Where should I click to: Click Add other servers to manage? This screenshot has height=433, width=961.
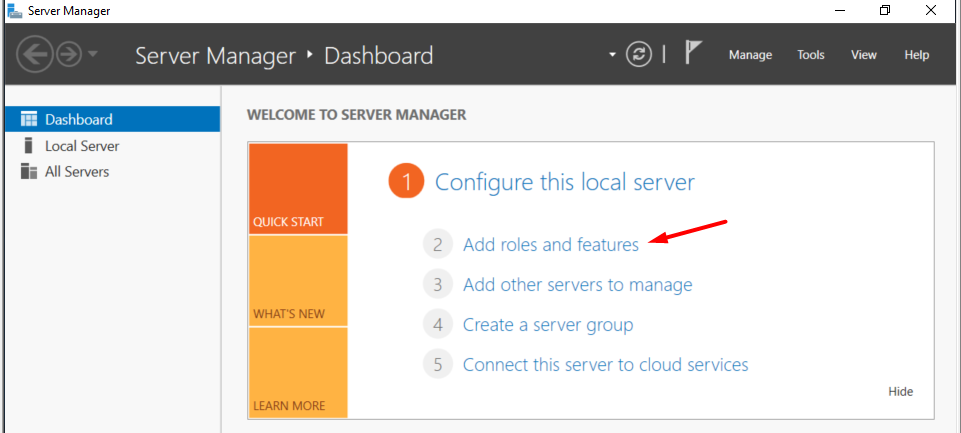pos(577,285)
